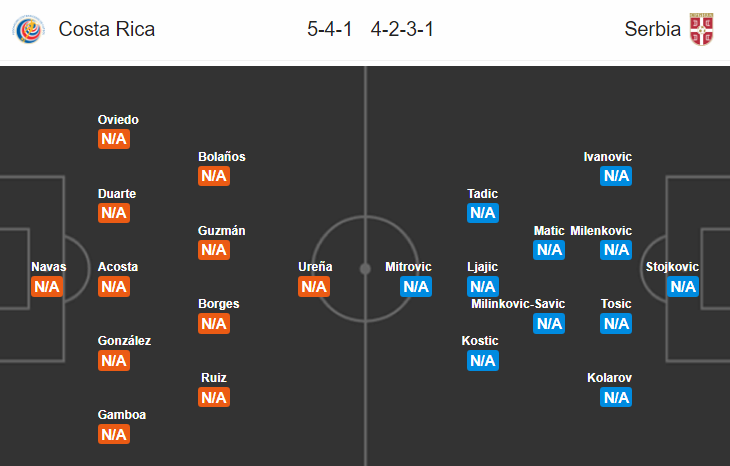Screen dimensions: 730x466
Task: Click Matic's N/A rating badge
Action: 549,250
